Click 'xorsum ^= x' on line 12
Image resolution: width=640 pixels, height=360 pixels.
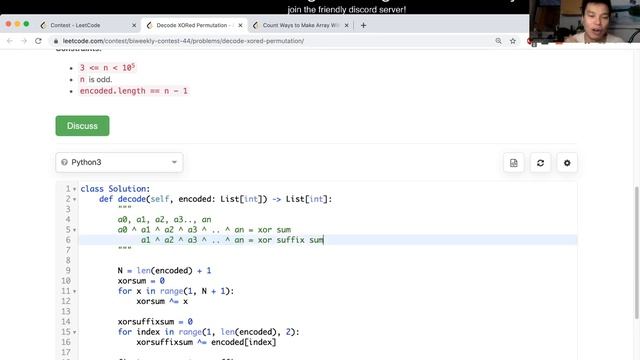tap(162, 301)
